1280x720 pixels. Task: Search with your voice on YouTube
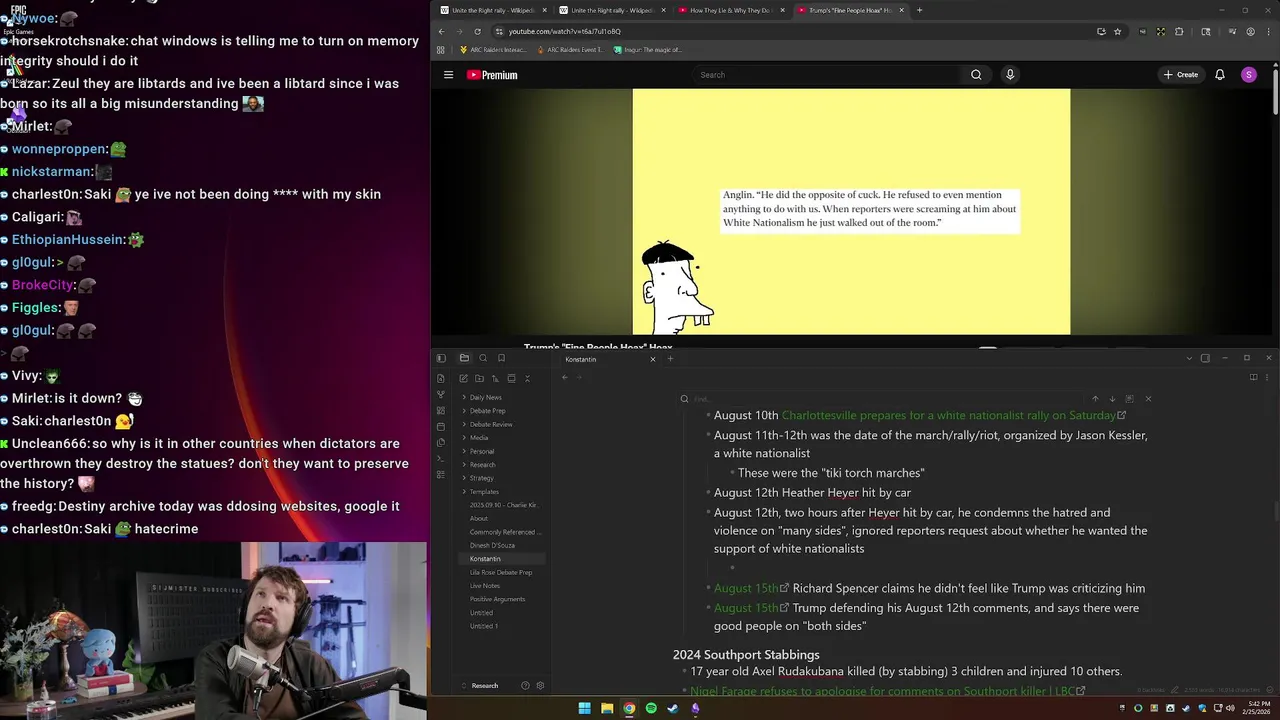[x=1010, y=75]
